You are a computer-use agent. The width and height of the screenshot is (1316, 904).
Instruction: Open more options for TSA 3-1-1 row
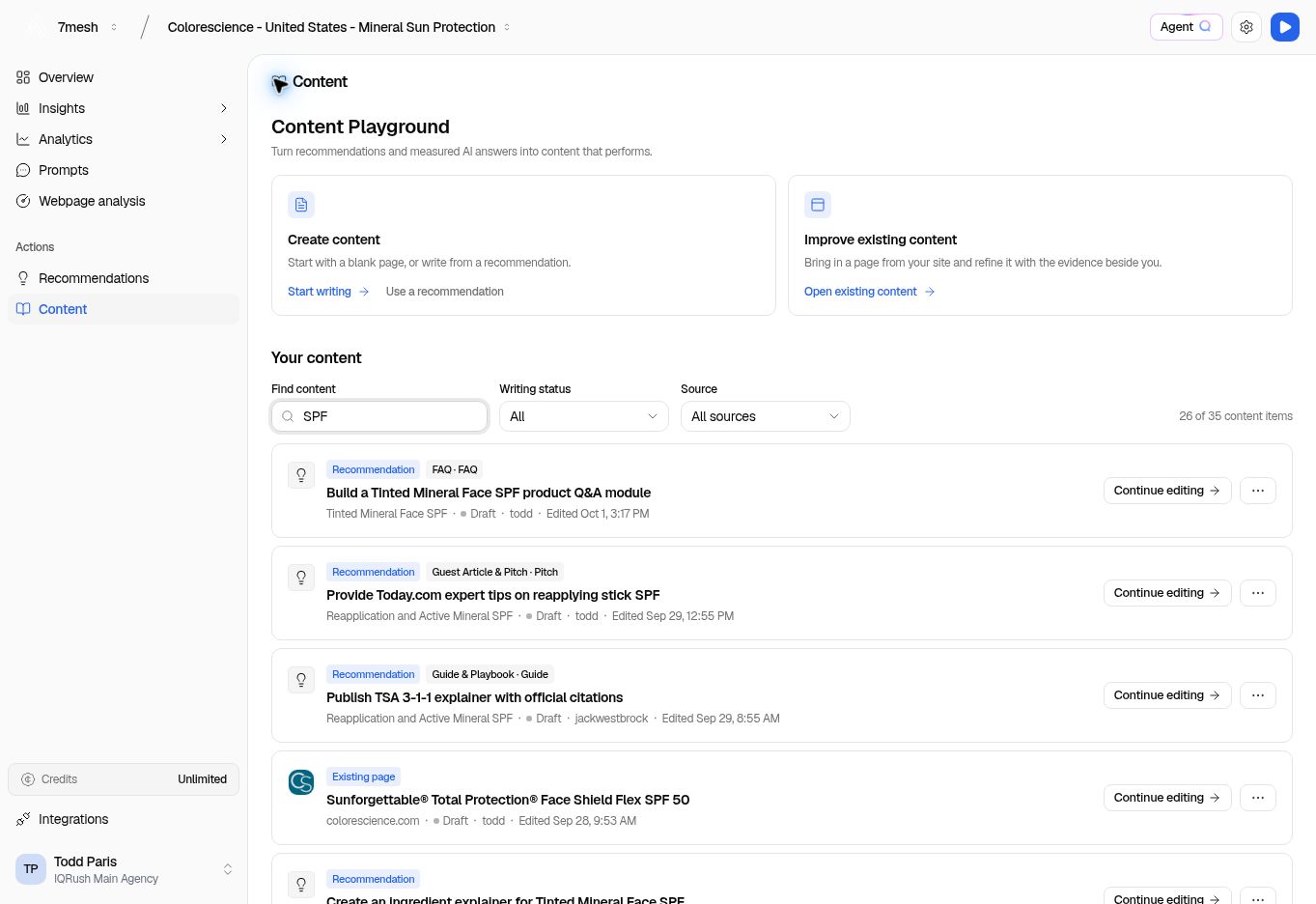pyautogui.click(x=1258, y=695)
